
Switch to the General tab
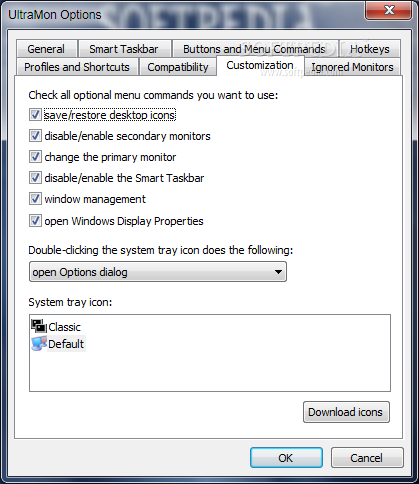pyautogui.click(x=46, y=49)
